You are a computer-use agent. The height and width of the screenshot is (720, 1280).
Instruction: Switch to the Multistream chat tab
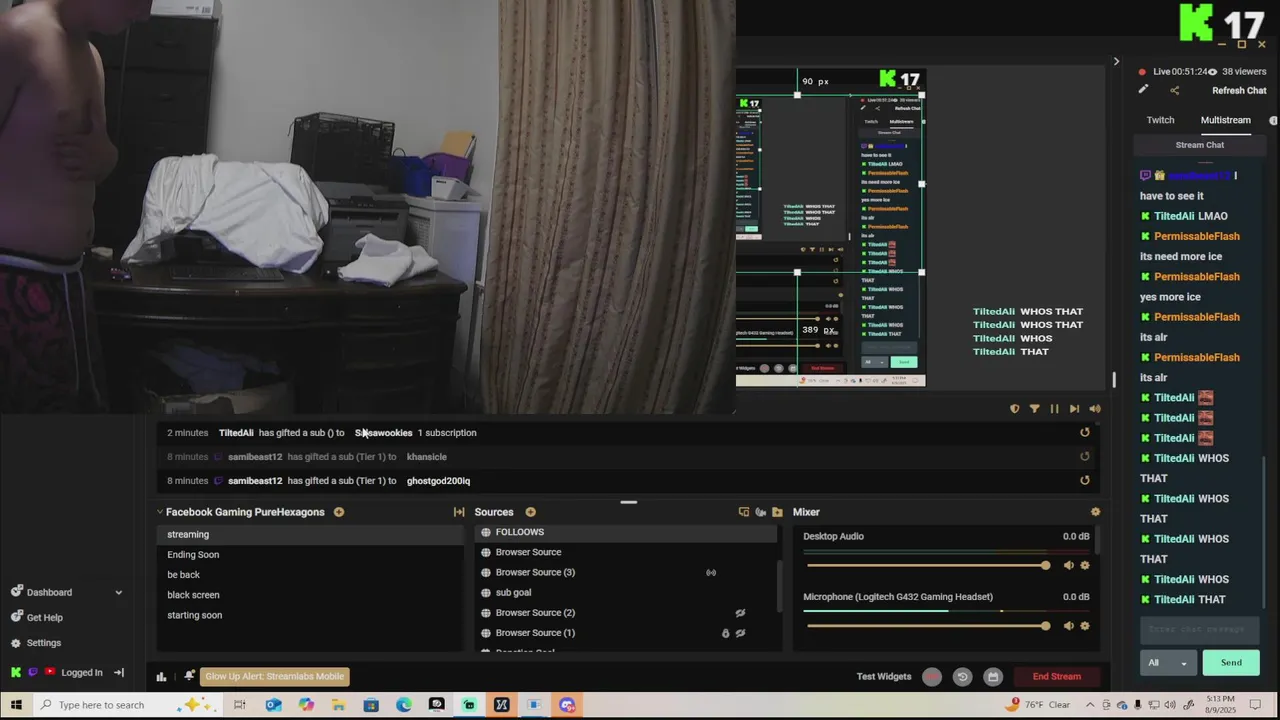coord(1225,120)
